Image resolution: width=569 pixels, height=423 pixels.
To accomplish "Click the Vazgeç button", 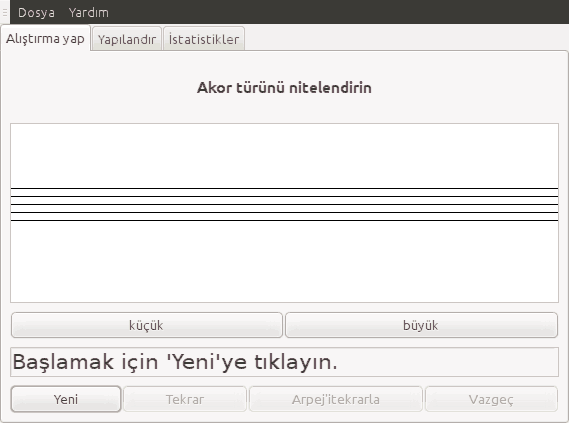I will coord(491,399).
